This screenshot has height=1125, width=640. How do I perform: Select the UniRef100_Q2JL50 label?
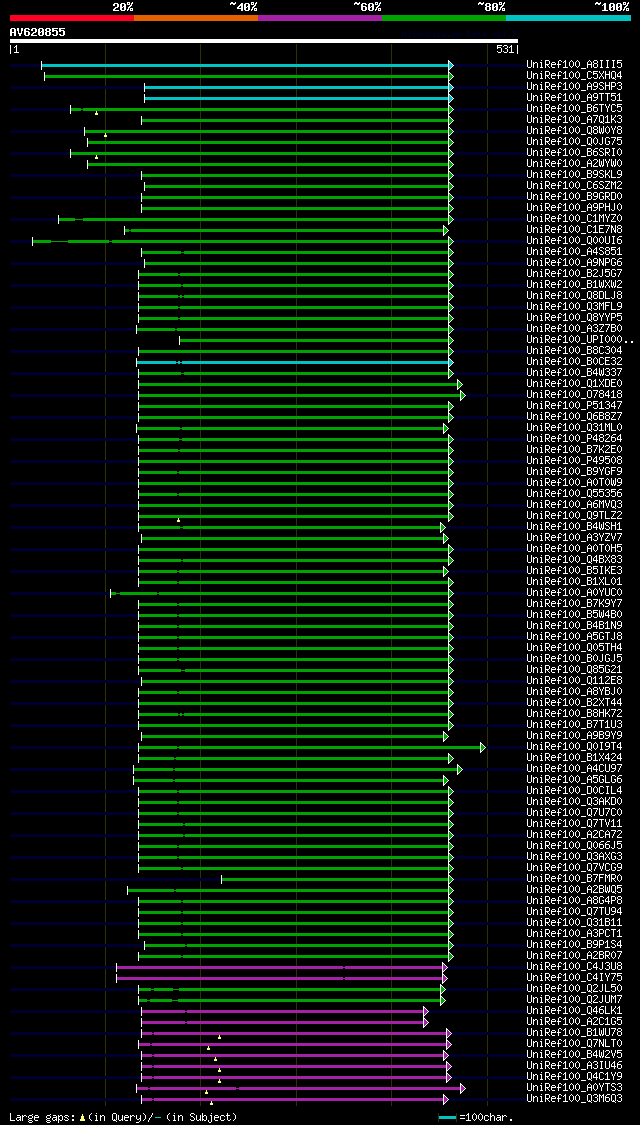point(574,989)
